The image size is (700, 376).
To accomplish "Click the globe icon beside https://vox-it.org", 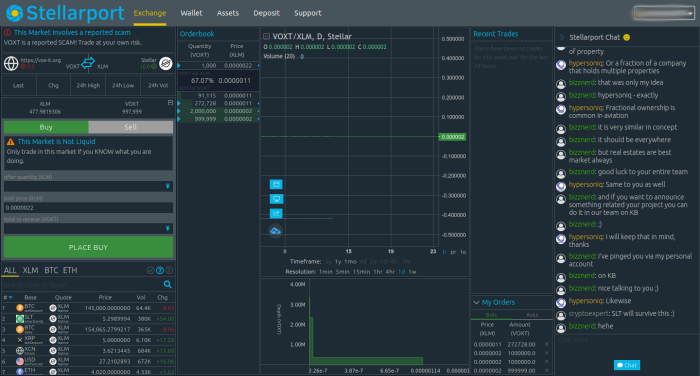I will pos(11,63).
